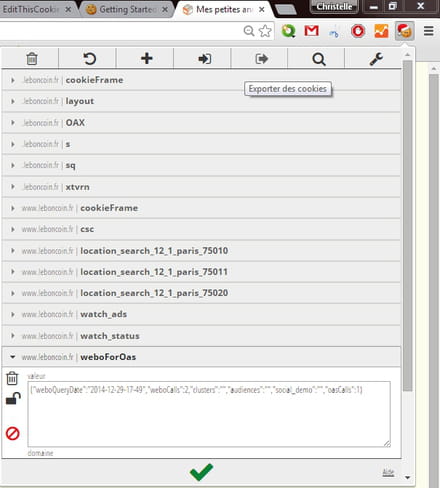Click the 'valeur' field label
Screen dimensions: 440x488
36,376
